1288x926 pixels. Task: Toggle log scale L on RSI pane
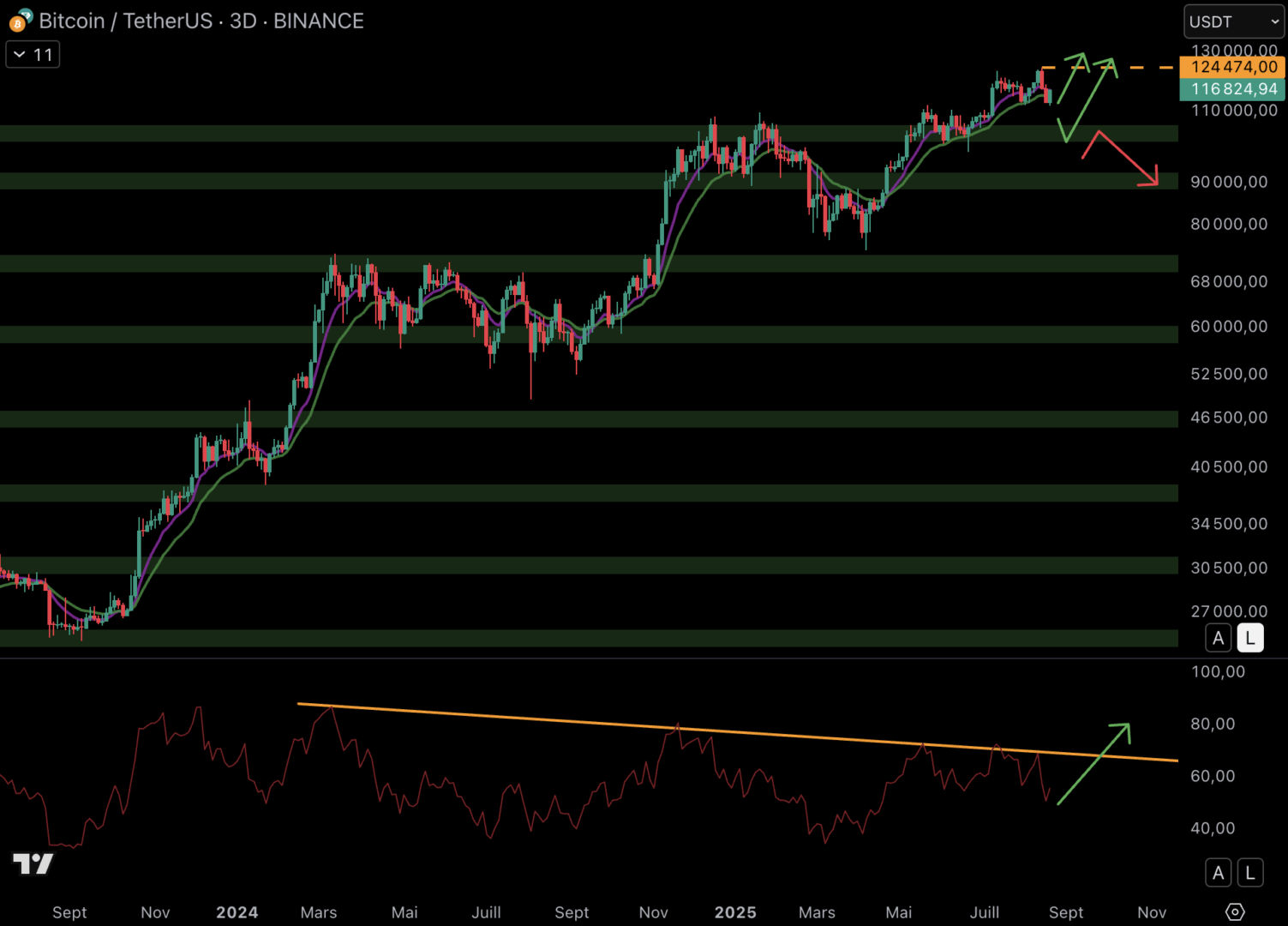1249,873
